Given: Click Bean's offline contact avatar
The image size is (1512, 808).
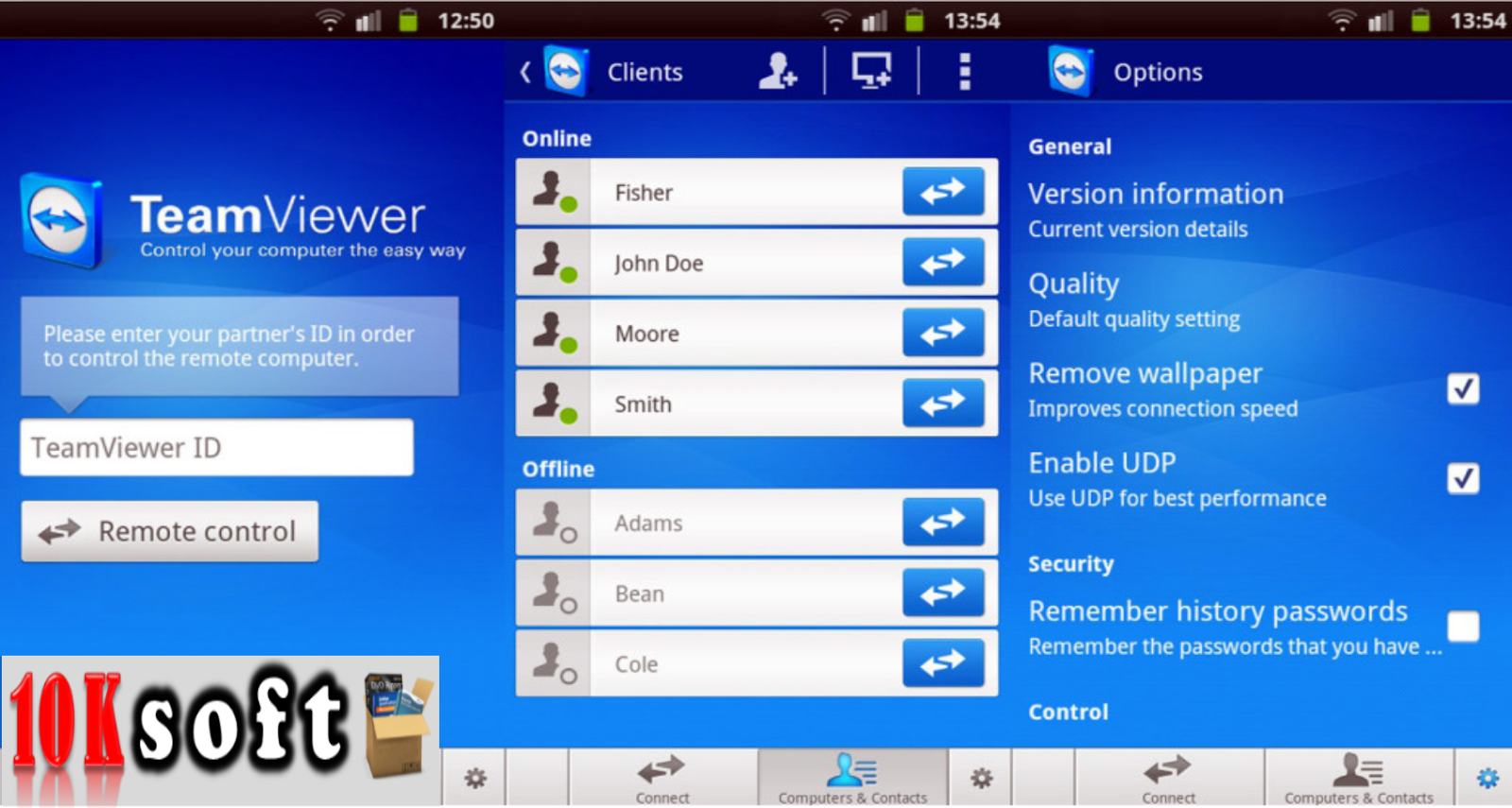Looking at the screenshot, I should 554,593.
